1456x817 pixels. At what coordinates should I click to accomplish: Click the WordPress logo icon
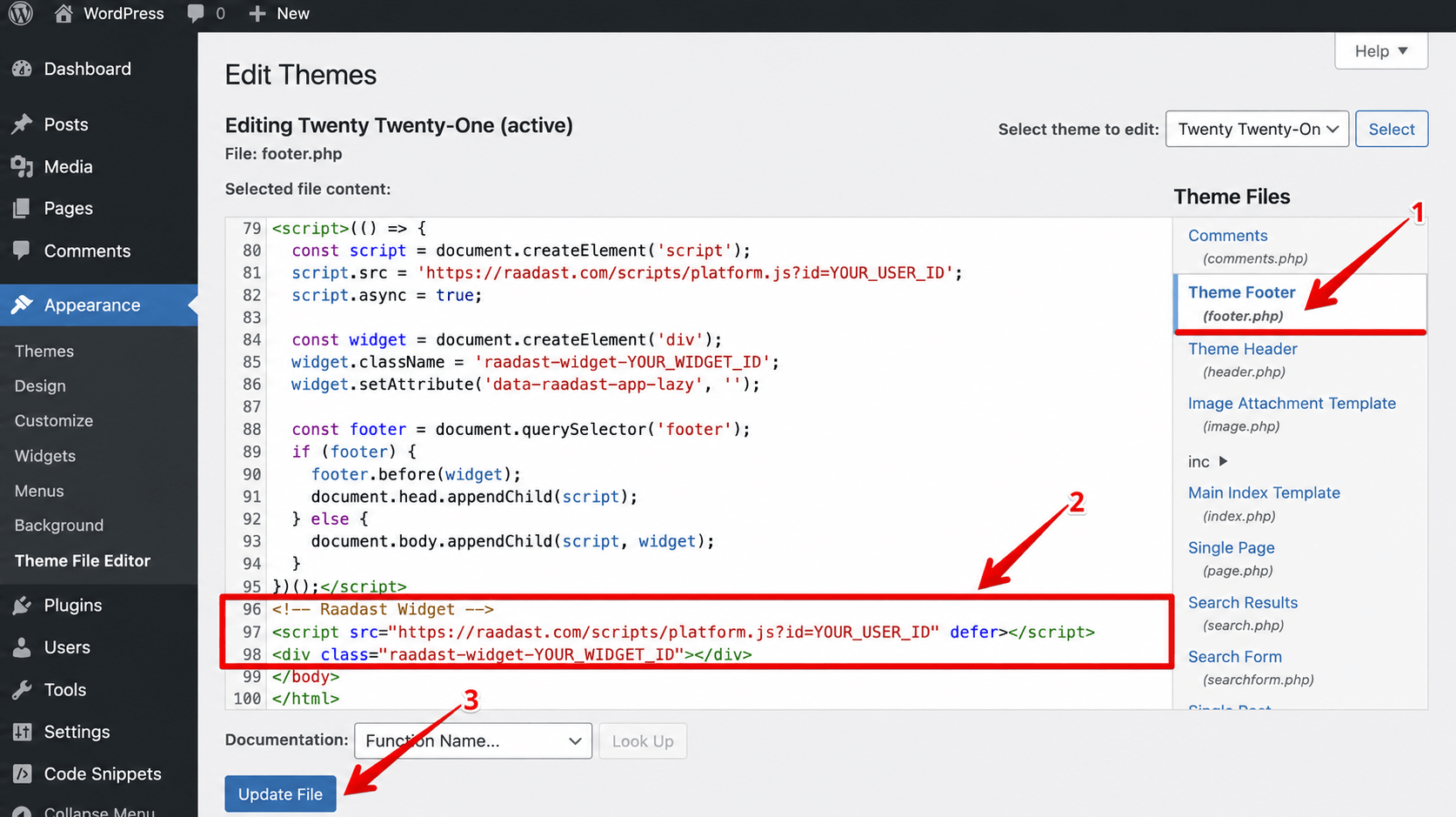coord(21,13)
